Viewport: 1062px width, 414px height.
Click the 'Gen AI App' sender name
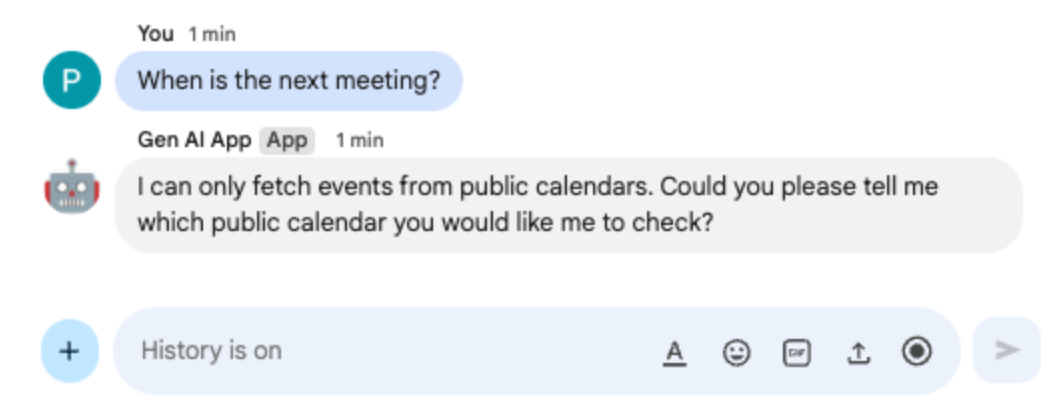point(194,140)
